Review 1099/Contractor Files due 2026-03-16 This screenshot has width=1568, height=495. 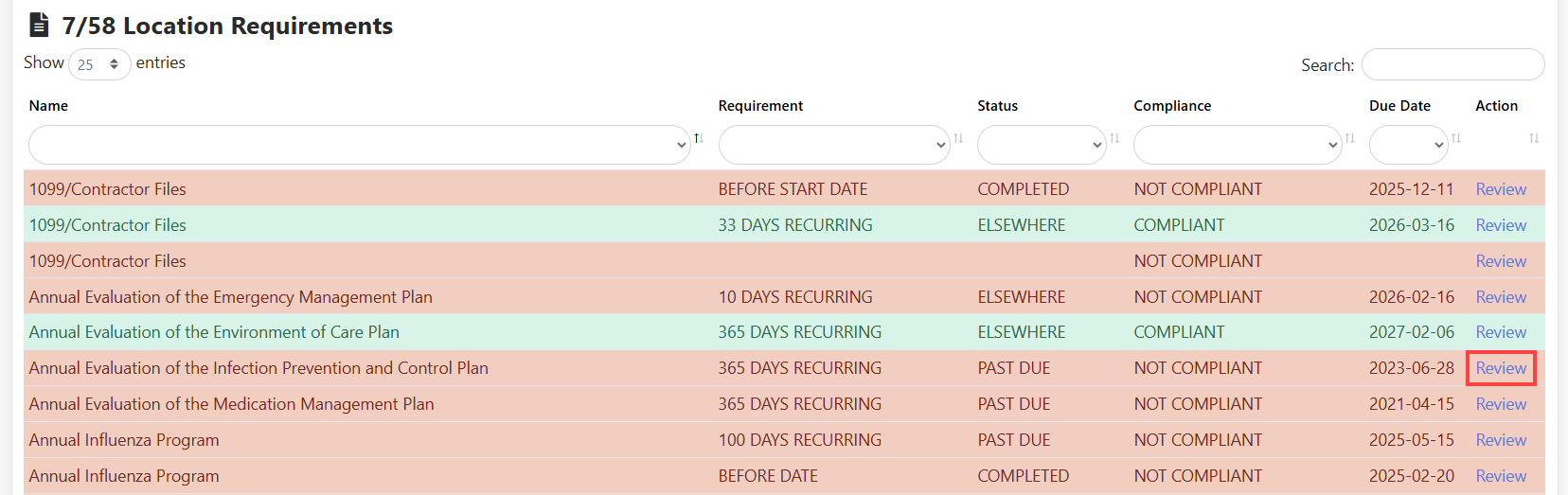pos(1501,225)
